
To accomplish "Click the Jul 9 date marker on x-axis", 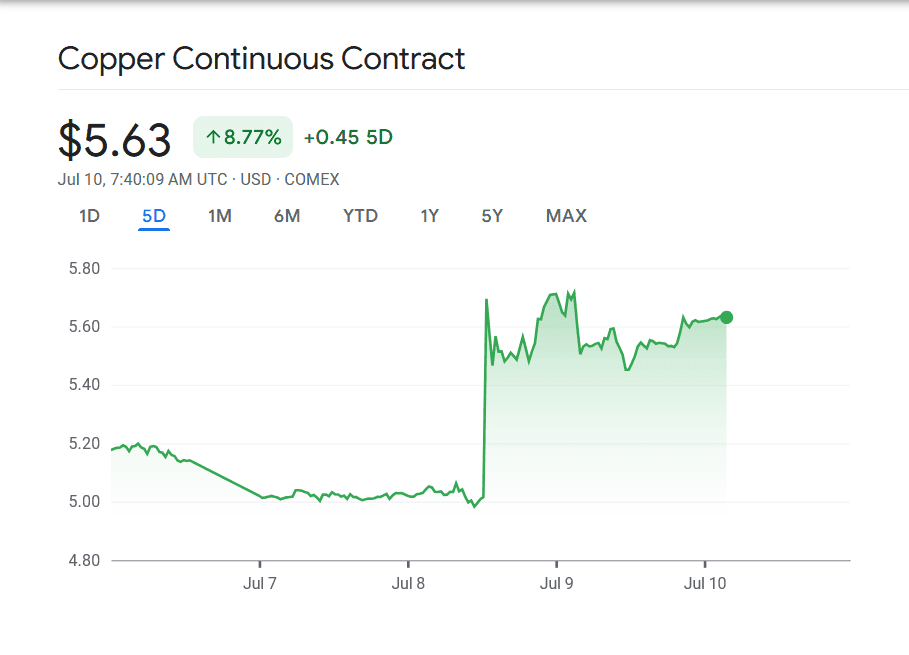I will pyautogui.click(x=556, y=583).
